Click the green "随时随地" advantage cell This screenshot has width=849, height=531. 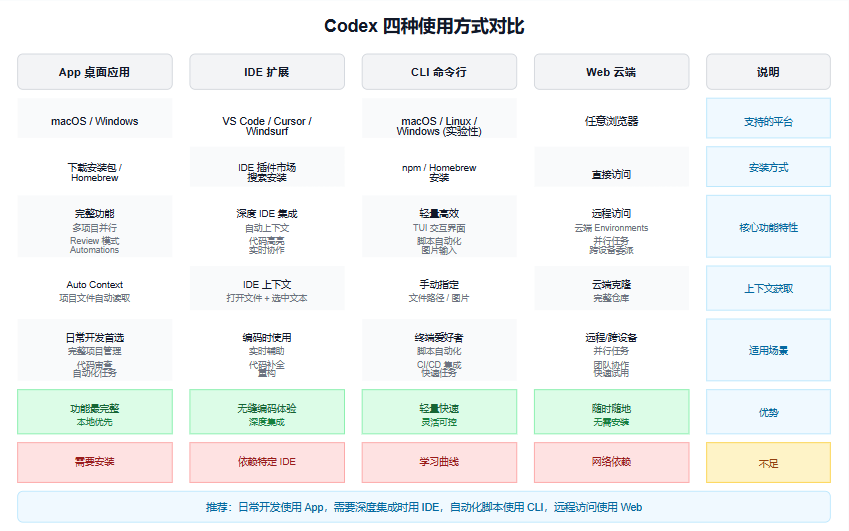(x=611, y=412)
